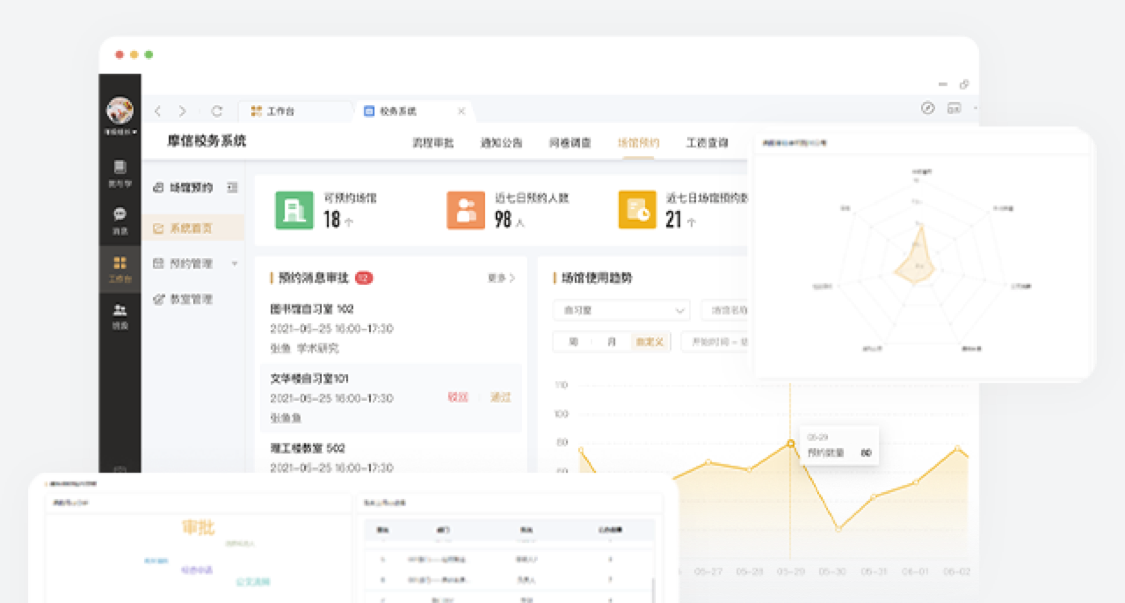Open the small arrow after the screen icon
This screenshot has width=1125, height=603.
pos(974,108)
